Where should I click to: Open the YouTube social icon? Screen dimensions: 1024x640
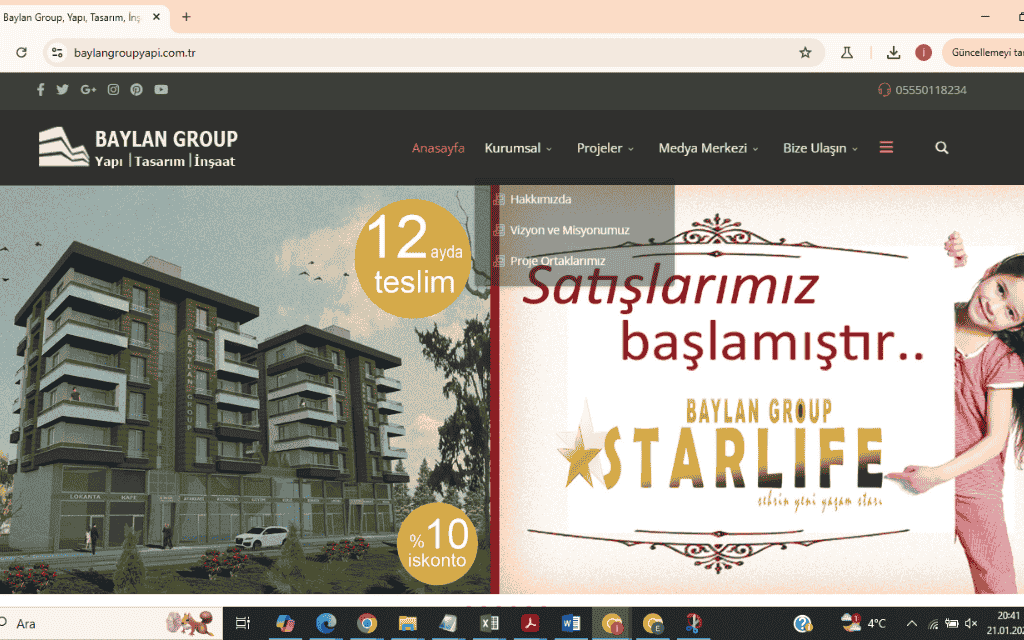(x=161, y=90)
